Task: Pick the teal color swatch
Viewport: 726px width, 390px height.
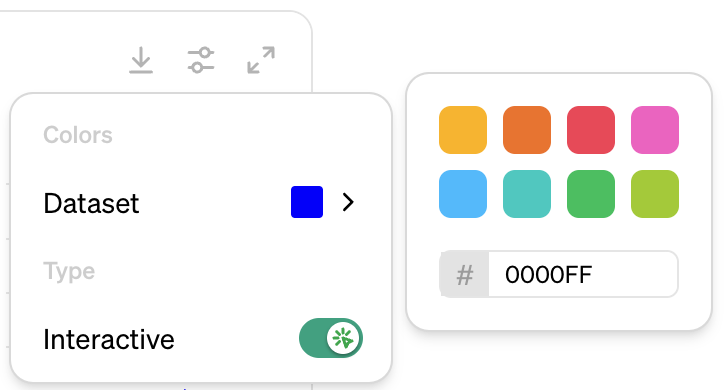Action: (x=527, y=194)
